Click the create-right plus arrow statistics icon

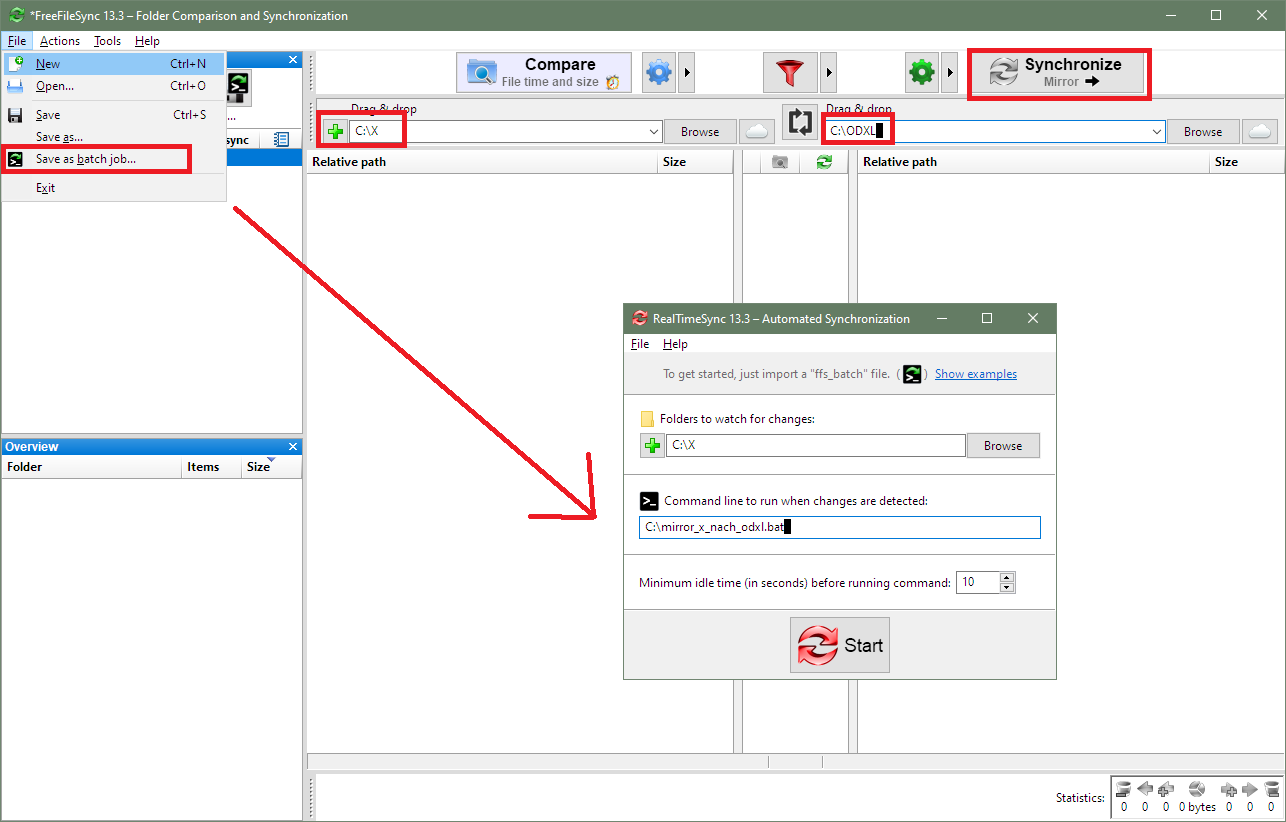(x=1229, y=790)
